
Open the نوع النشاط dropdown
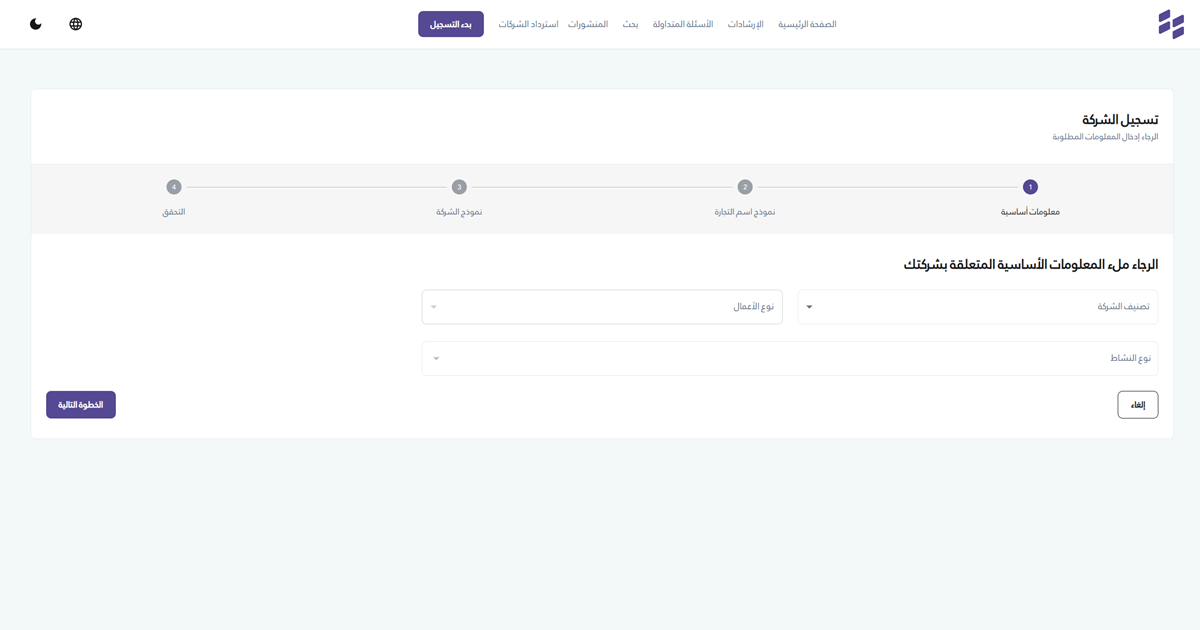789,358
